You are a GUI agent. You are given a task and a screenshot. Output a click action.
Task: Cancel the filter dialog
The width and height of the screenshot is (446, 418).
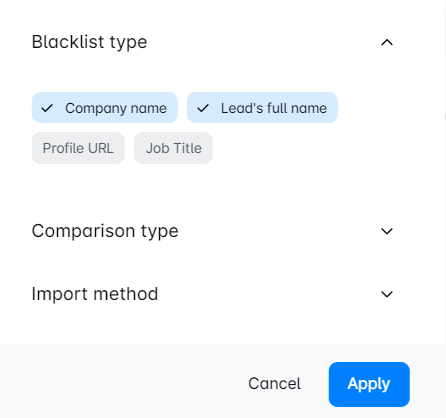click(274, 384)
